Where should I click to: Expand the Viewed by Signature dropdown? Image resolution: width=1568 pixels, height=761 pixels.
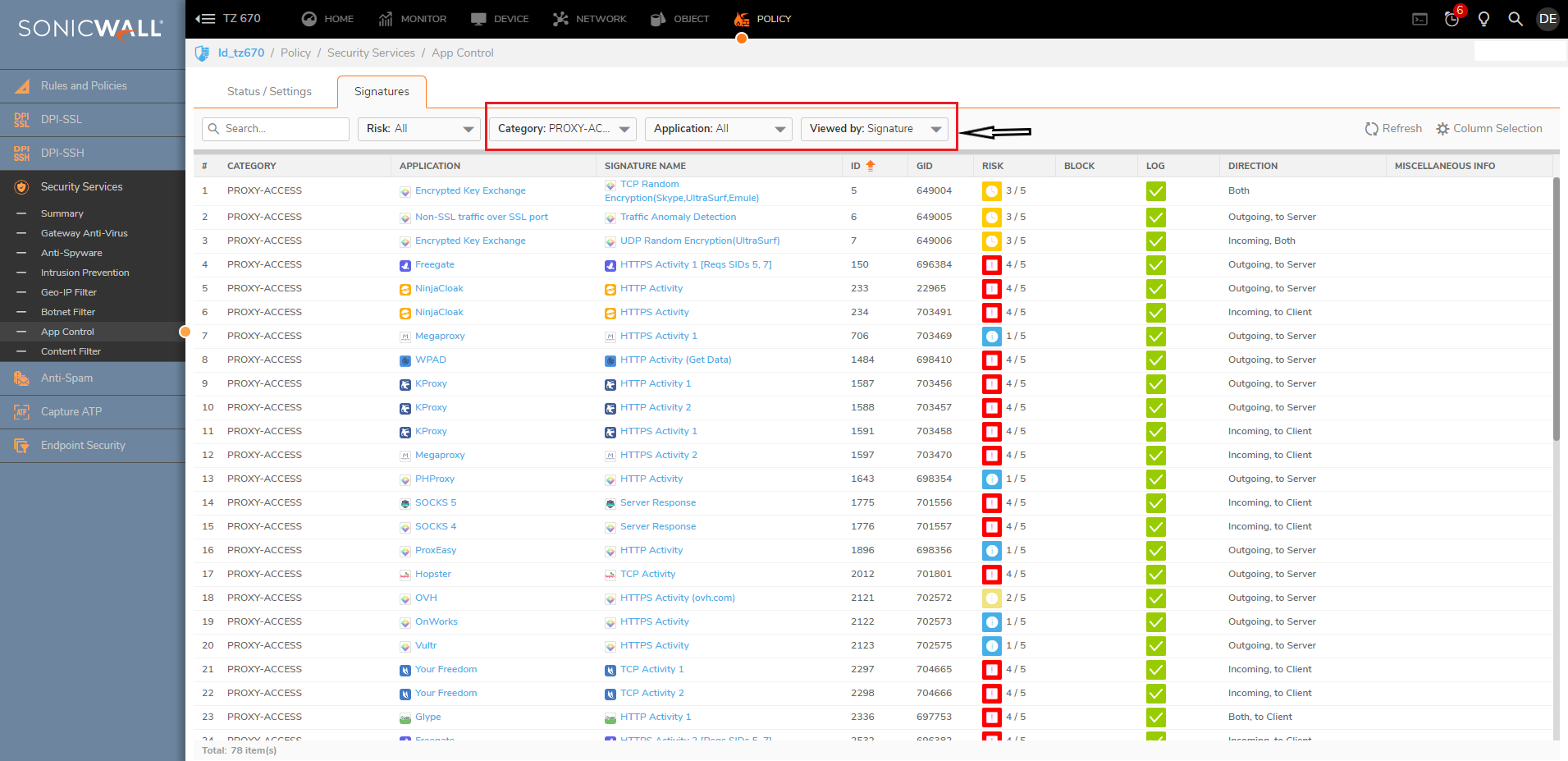click(x=874, y=129)
